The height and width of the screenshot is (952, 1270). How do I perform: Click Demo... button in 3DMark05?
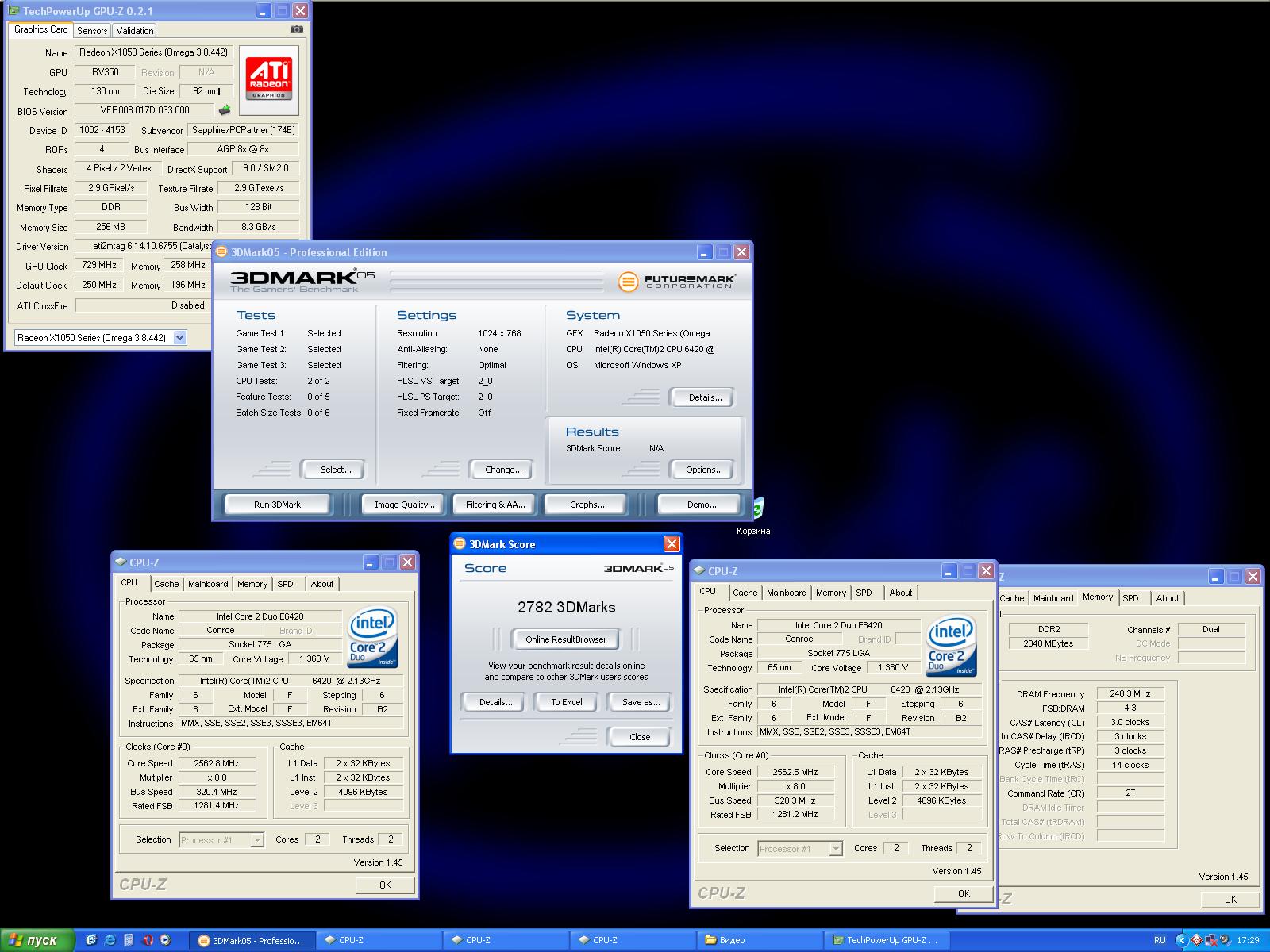click(701, 504)
